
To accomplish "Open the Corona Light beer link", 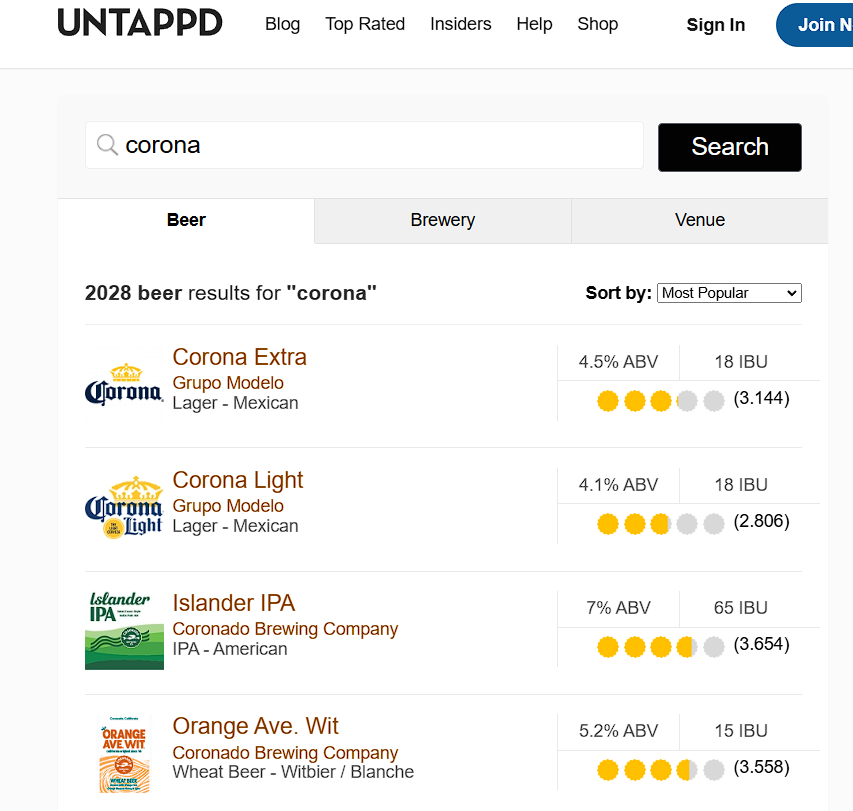I will pos(238,480).
